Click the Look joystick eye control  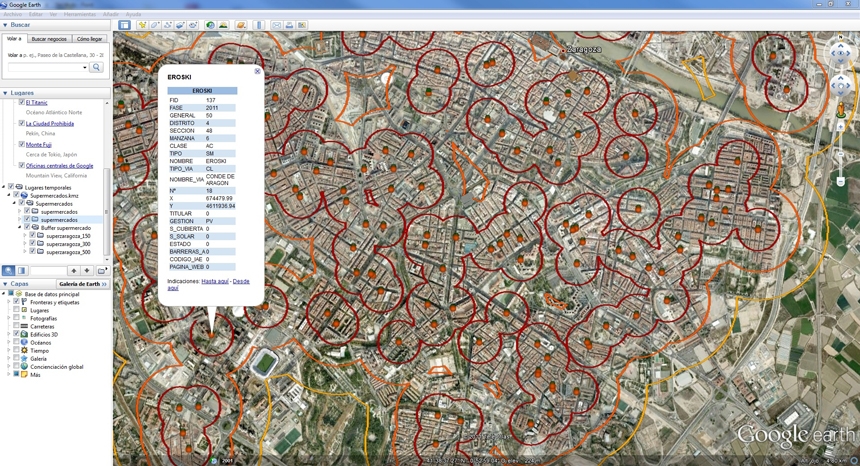pyautogui.click(x=840, y=53)
